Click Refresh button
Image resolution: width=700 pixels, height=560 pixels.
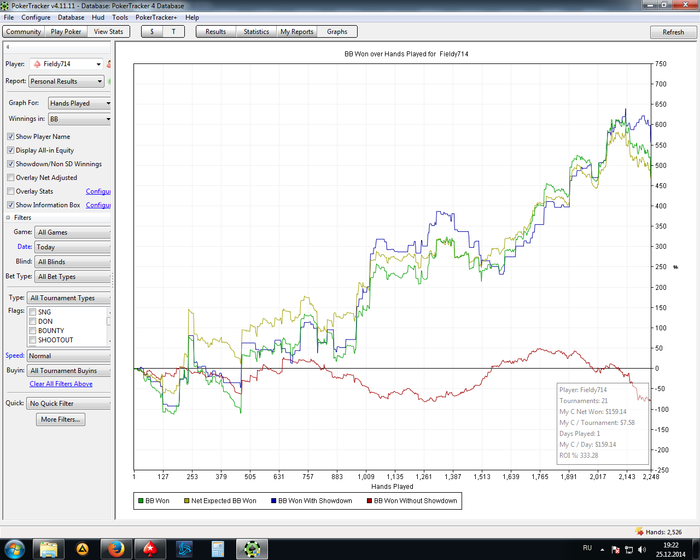(x=673, y=32)
